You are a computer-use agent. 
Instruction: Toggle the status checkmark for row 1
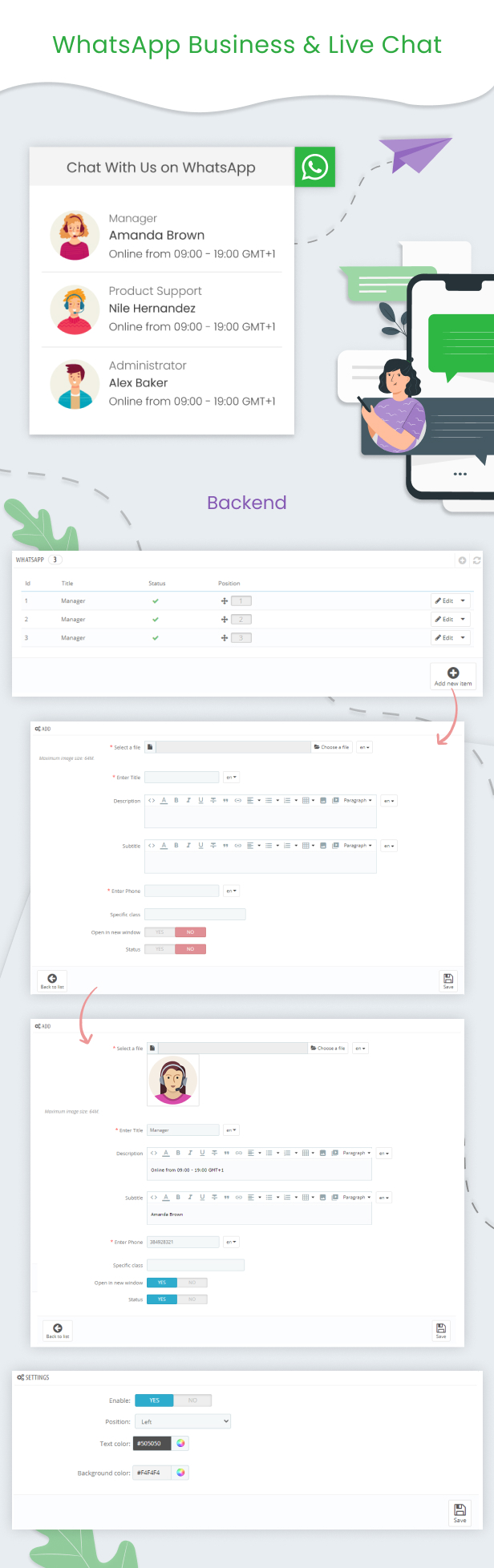click(x=156, y=600)
